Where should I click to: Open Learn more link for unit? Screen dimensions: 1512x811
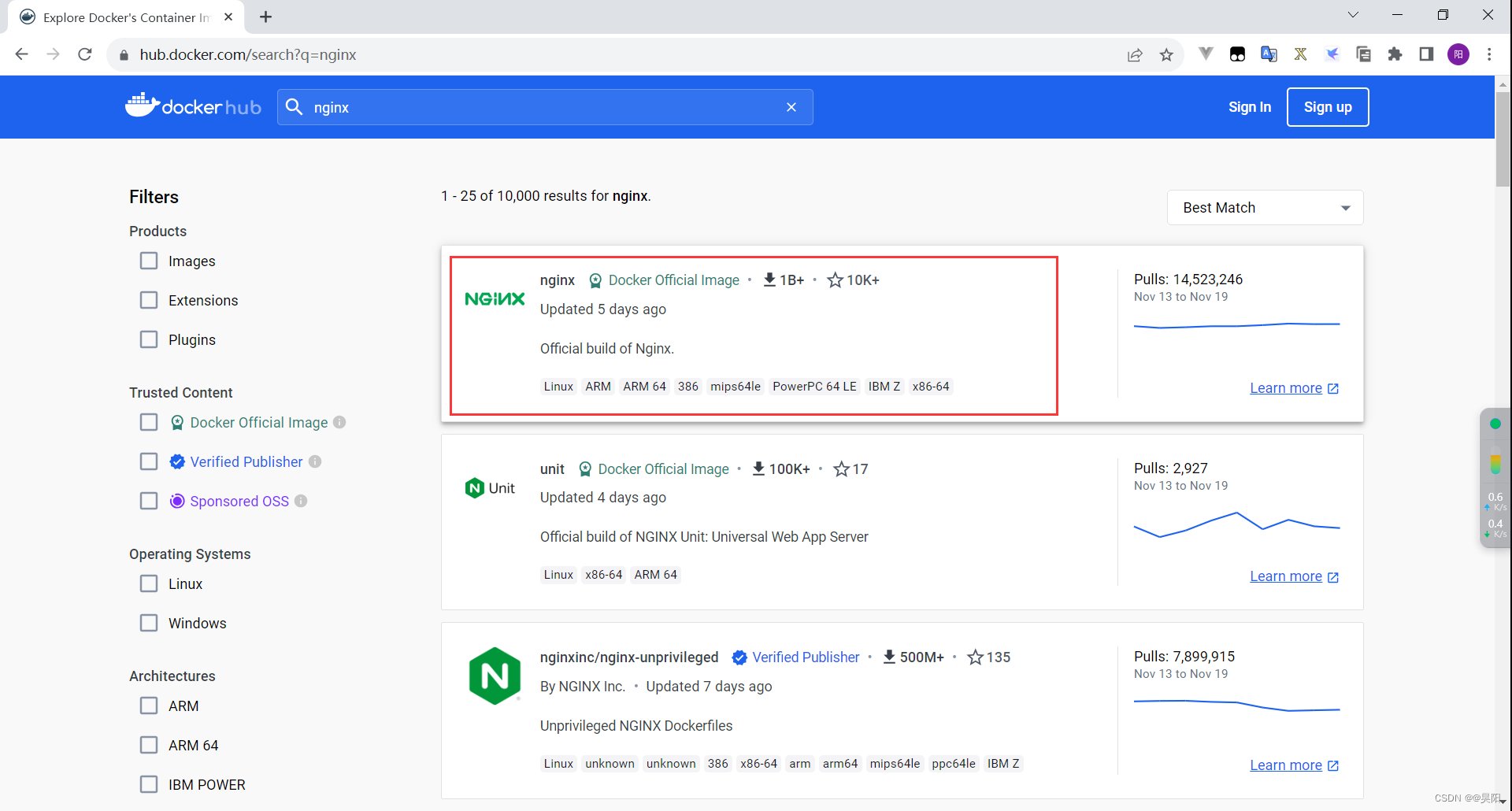coord(1294,576)
